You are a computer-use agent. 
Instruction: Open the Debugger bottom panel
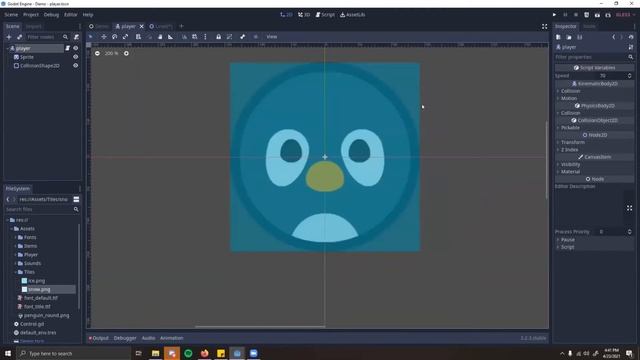[x=125, y=338]
